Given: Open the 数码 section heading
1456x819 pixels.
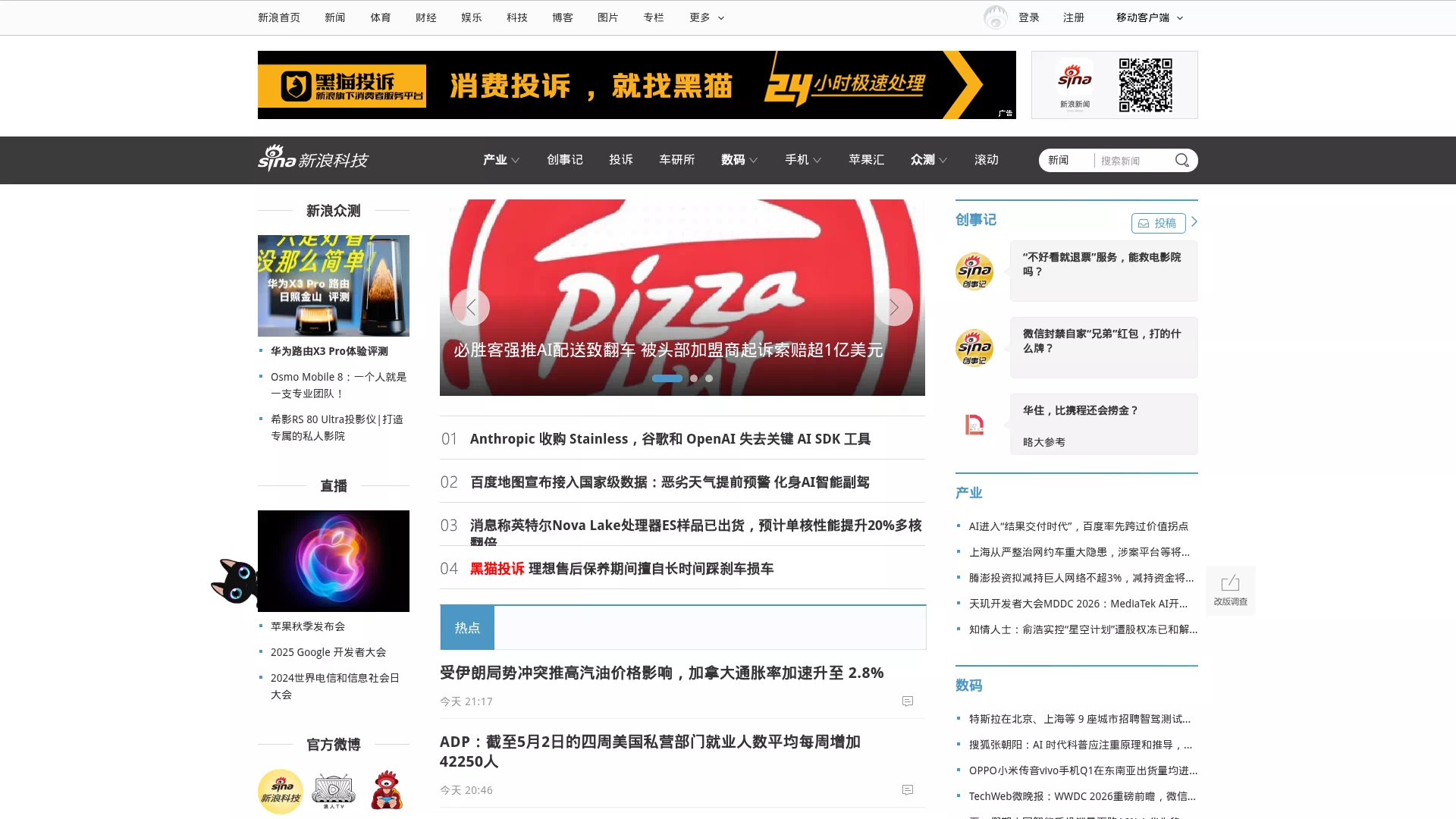Looking at the screenshot, I should click(969, 686).
